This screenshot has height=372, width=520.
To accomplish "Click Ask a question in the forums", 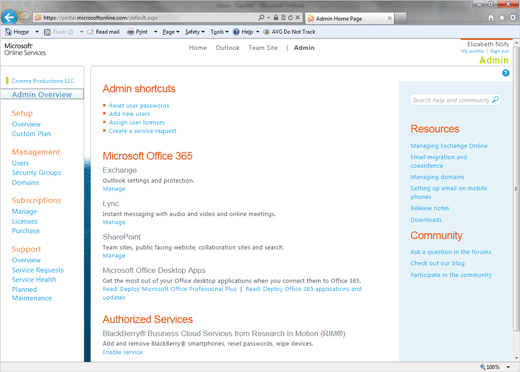I will [x=451, y=252].
